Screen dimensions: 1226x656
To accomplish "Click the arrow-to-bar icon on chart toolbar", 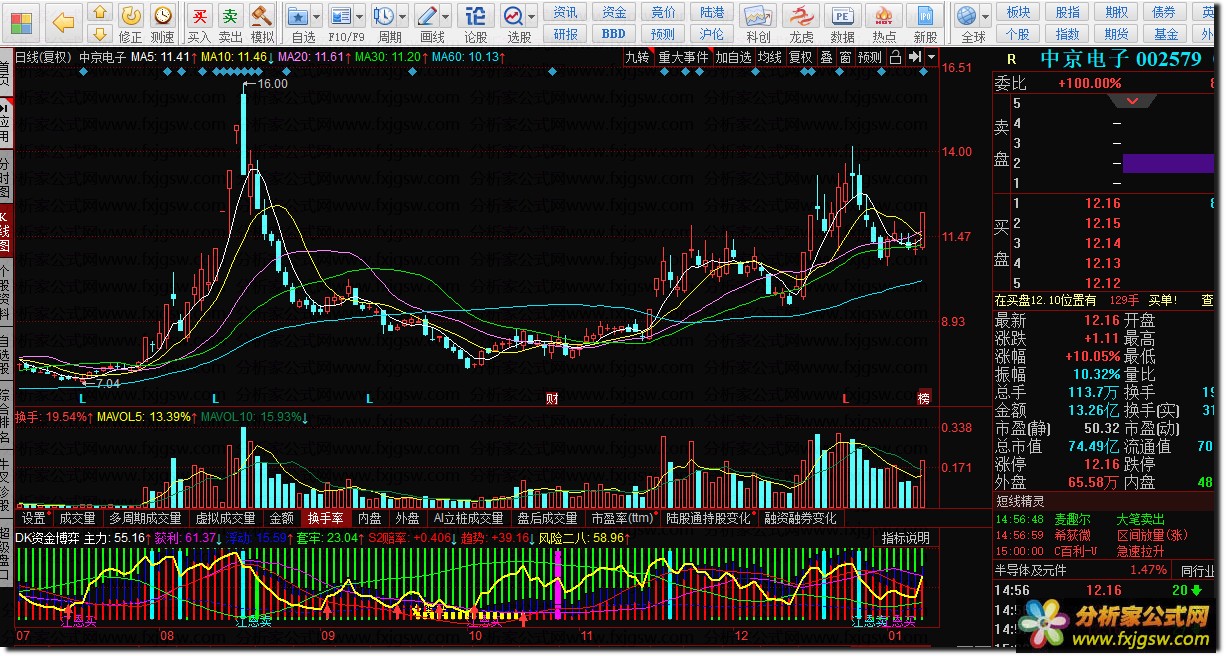I will click(915, 57).
